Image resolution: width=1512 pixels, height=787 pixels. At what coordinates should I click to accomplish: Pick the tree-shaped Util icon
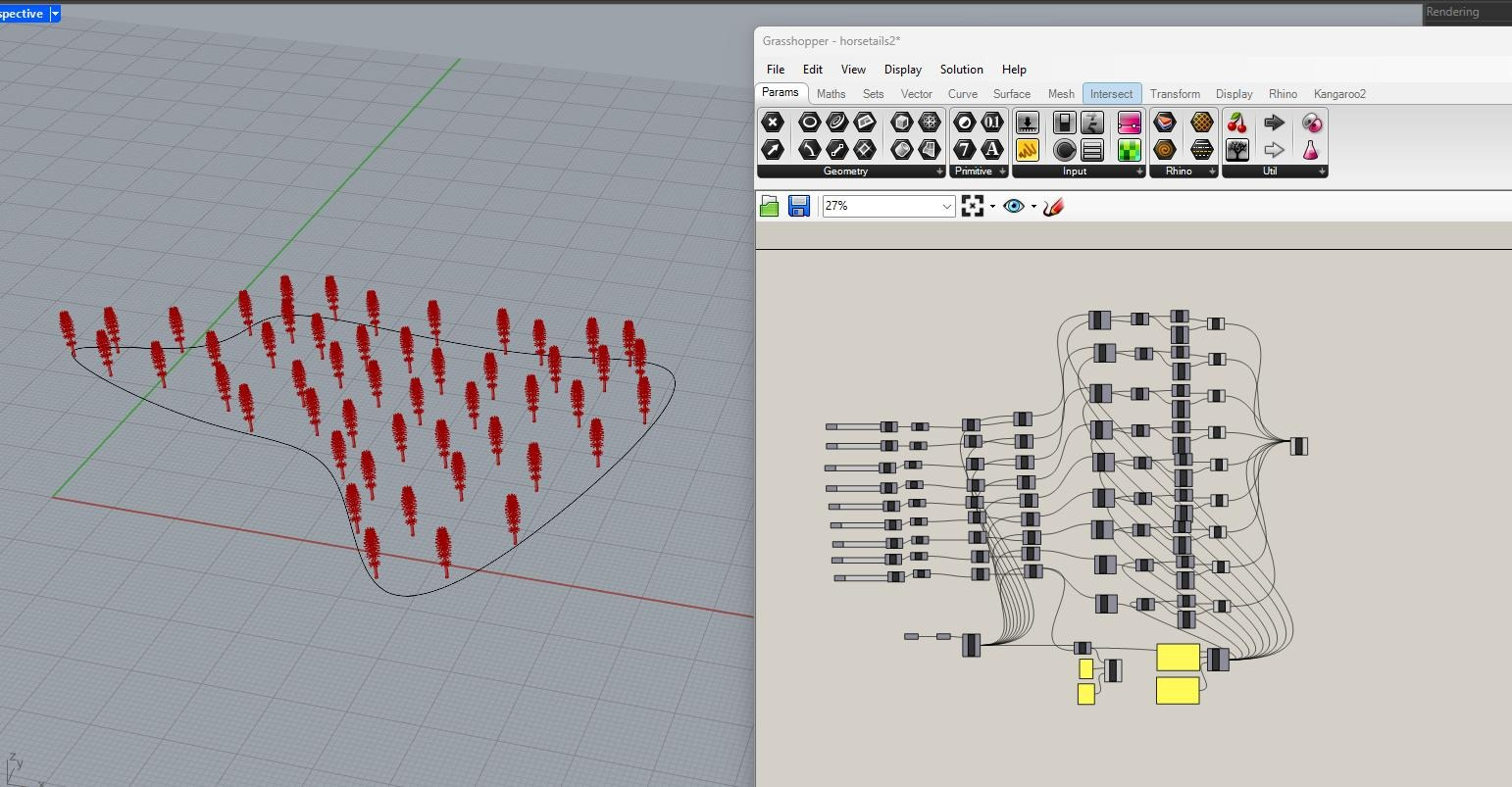[x=1237, y=149]
